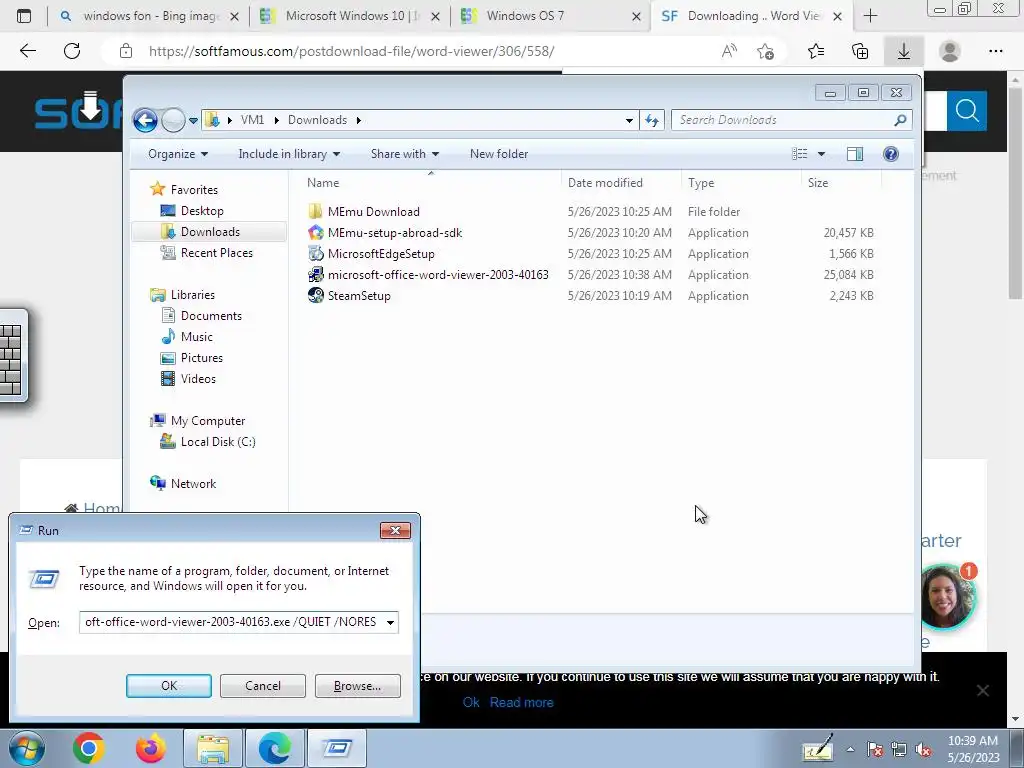Open Music library
Viewport: 1024px width, 768px height.
pos(197,337)
